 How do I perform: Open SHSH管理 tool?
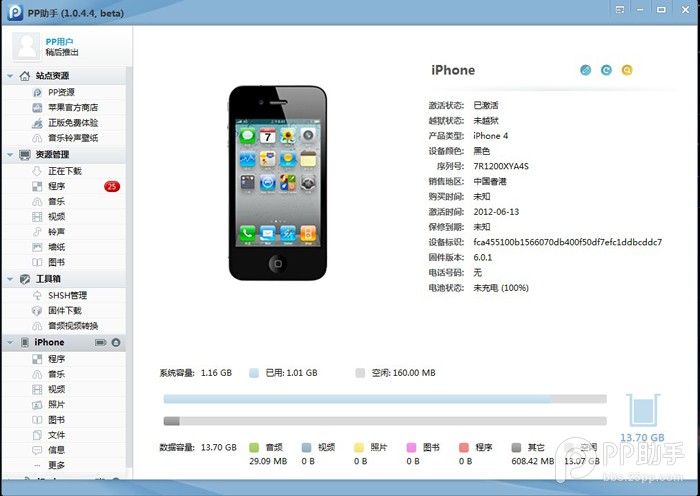click(x=63, y=295)
